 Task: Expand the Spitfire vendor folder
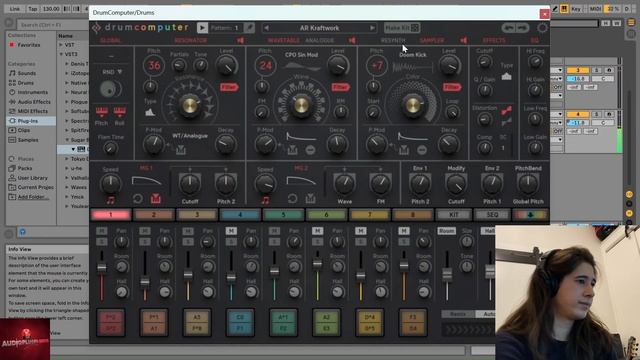click(x=67, y=130)
